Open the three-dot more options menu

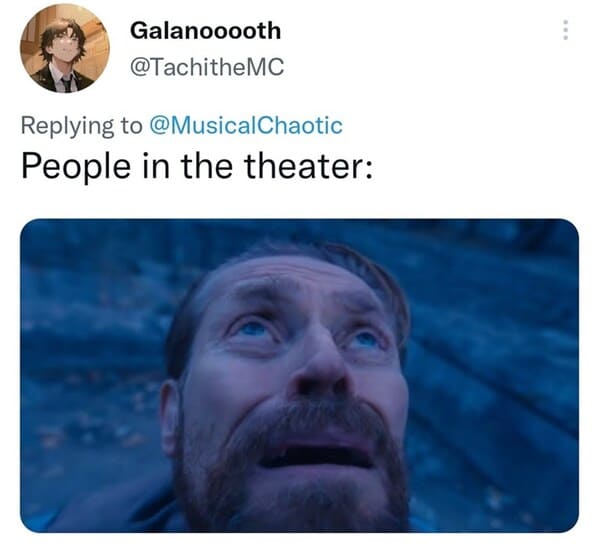pyautogui.click(x=566, y=30)
